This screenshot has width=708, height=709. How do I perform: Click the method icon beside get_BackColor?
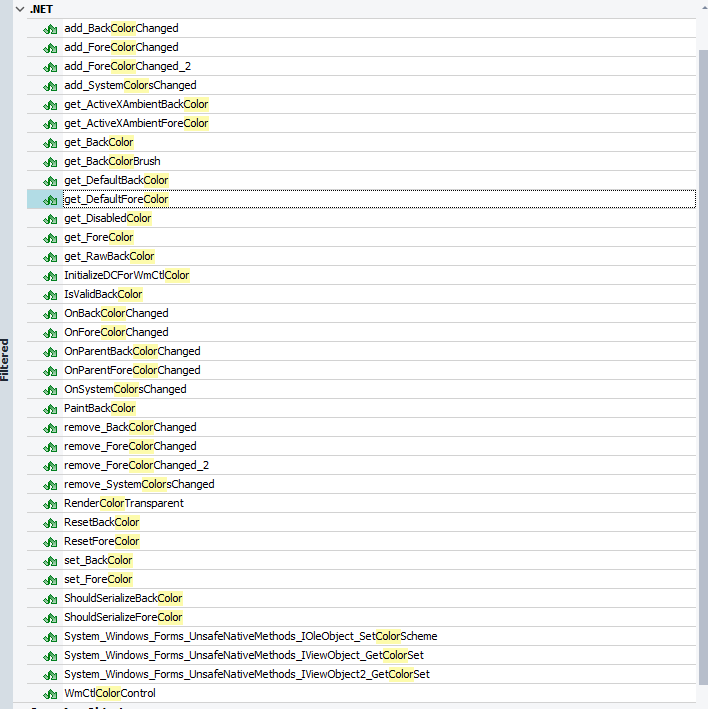50,142
